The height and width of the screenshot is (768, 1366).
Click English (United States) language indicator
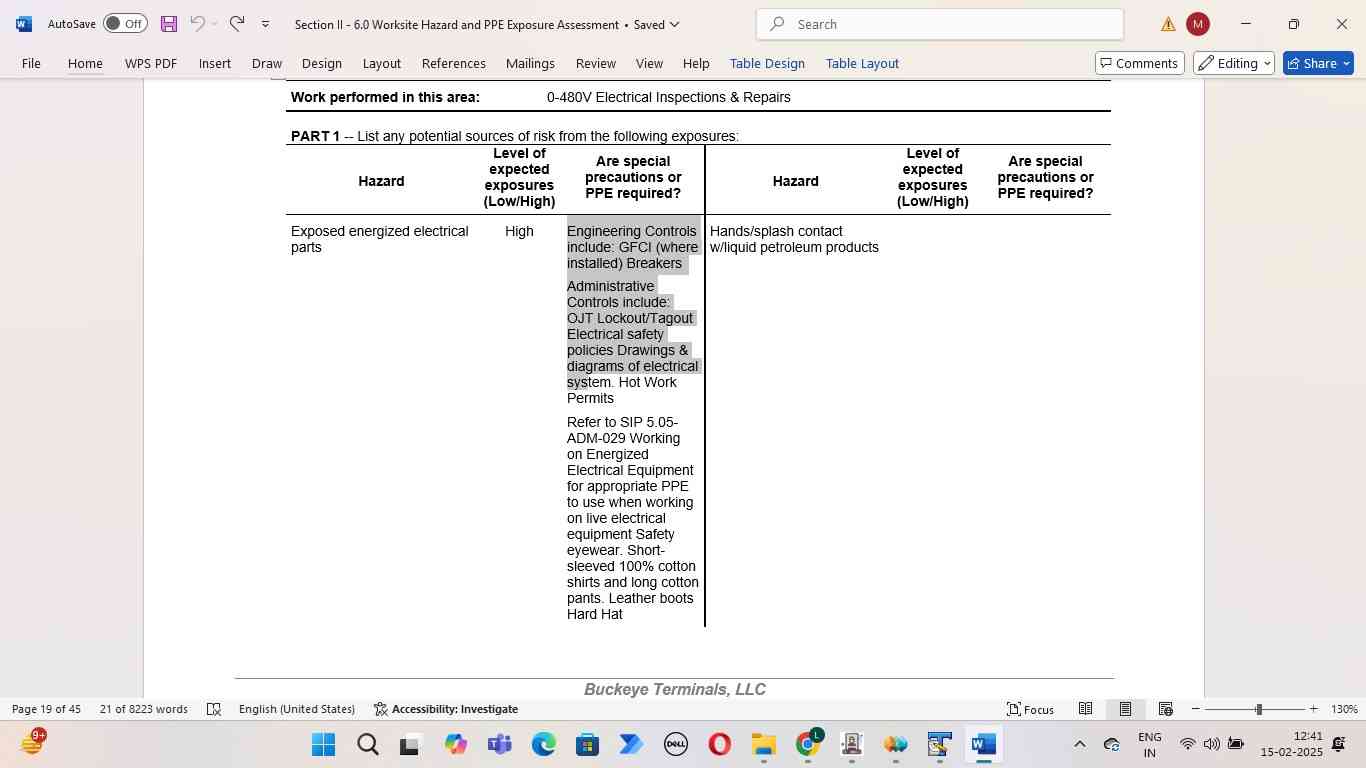pos(297,709)
